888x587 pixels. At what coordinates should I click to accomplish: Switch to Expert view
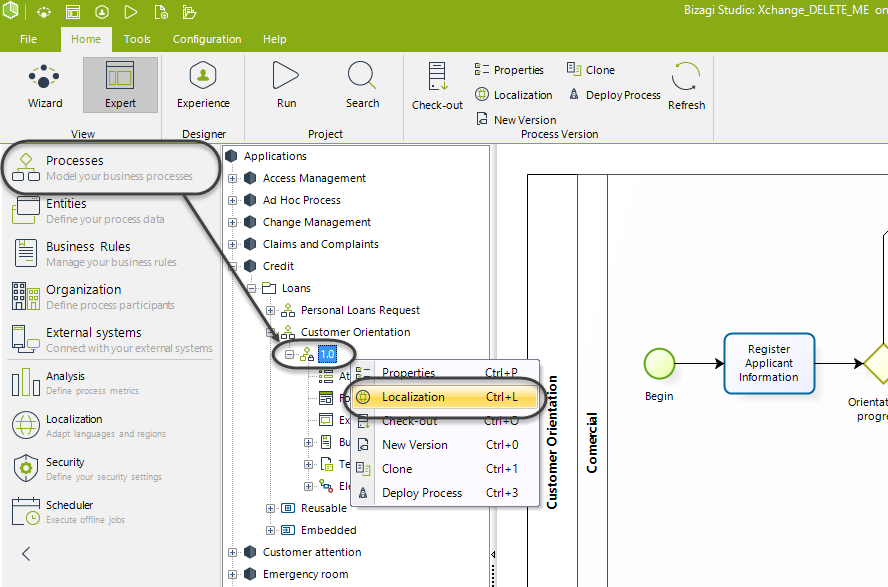coord(120,85)
